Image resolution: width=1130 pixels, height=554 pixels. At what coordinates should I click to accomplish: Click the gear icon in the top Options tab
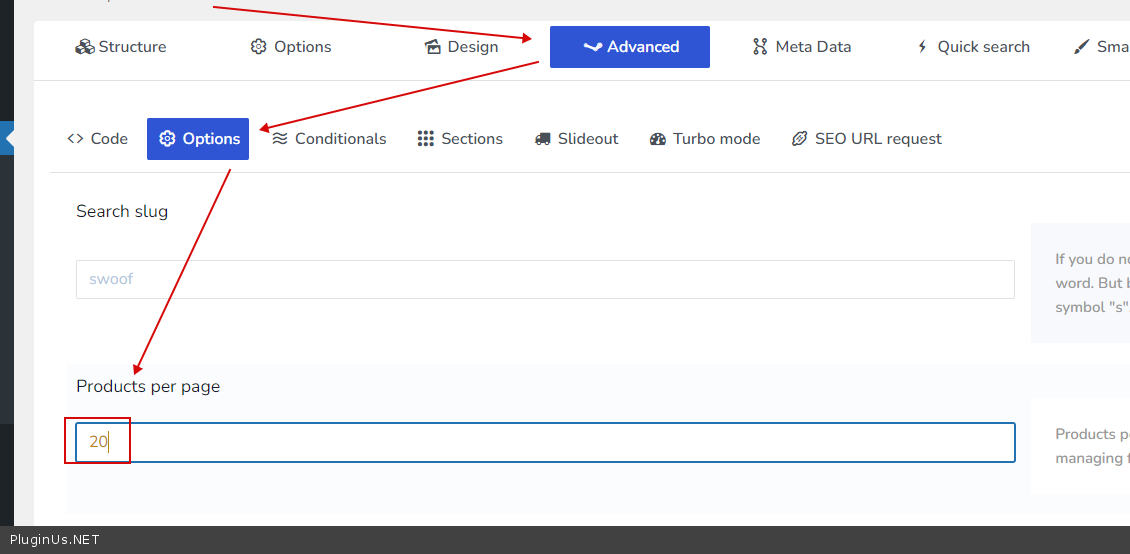coord(259,47)
